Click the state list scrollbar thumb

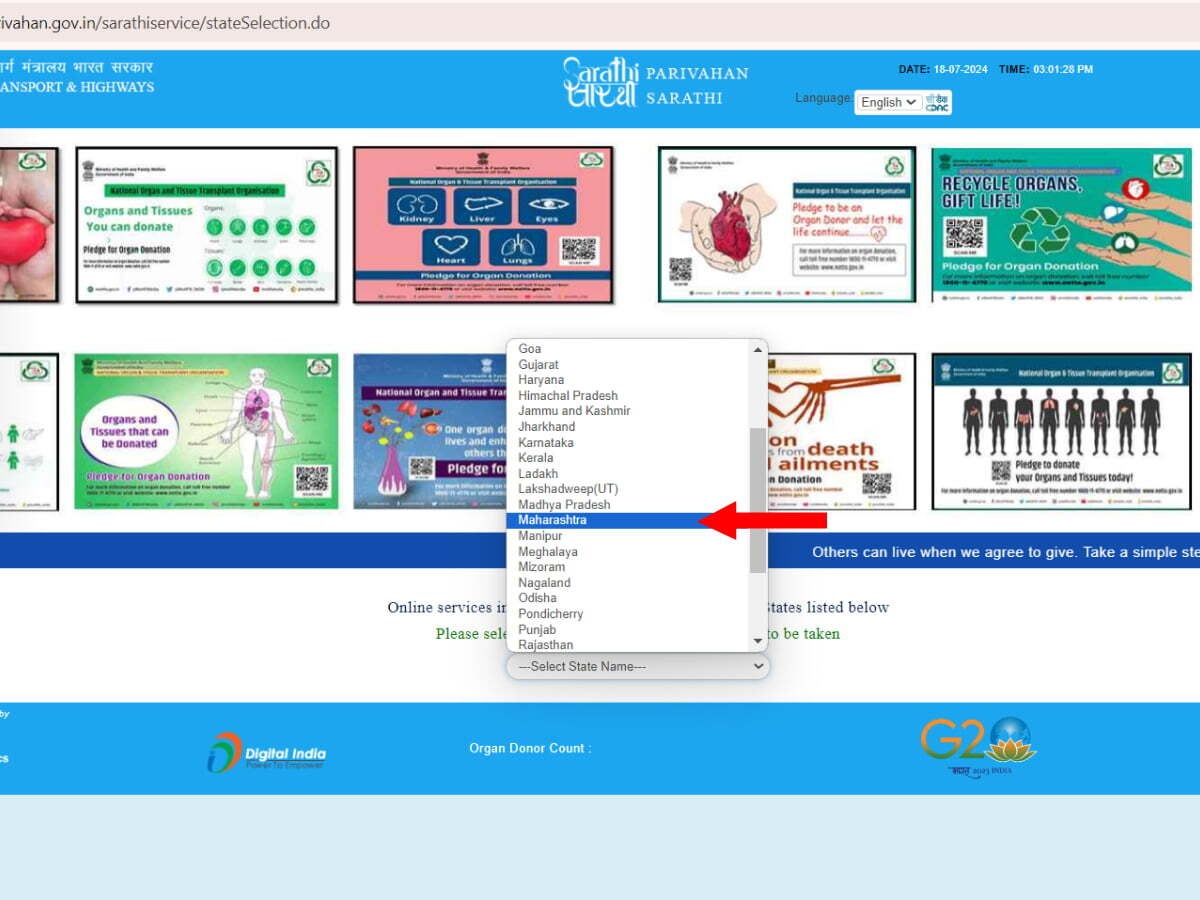tap(757, 500)
